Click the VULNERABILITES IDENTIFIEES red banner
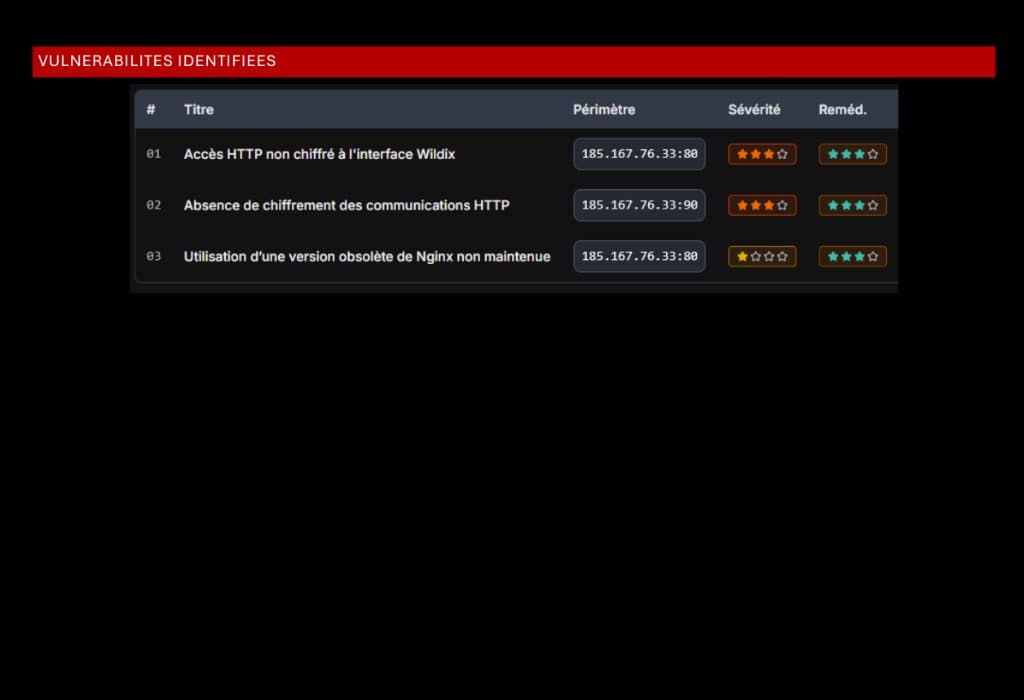This screenshot has height=700, width=1024. (x=514, y=61)
